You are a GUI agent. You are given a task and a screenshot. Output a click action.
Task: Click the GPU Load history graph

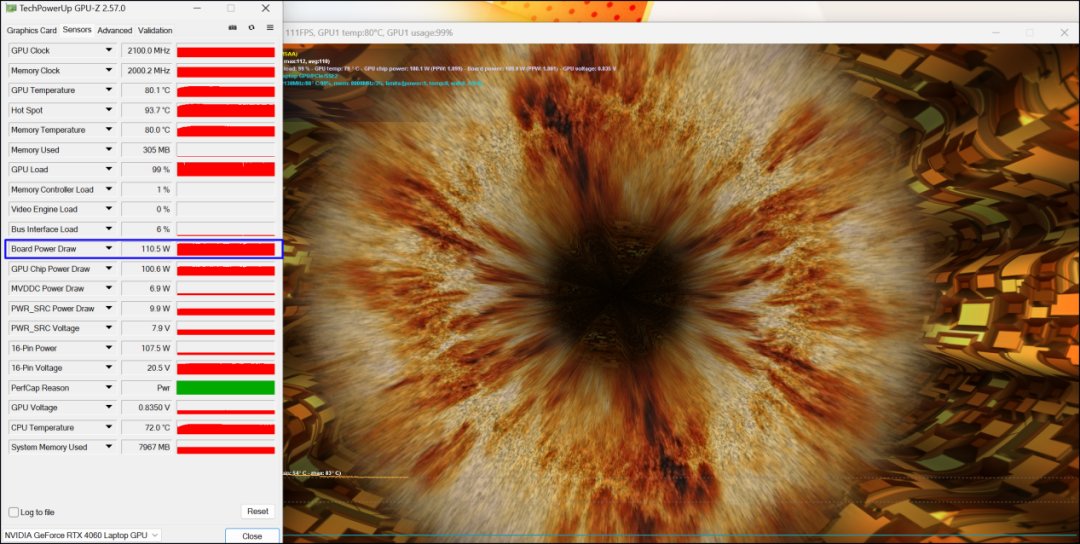click(226, 169)
